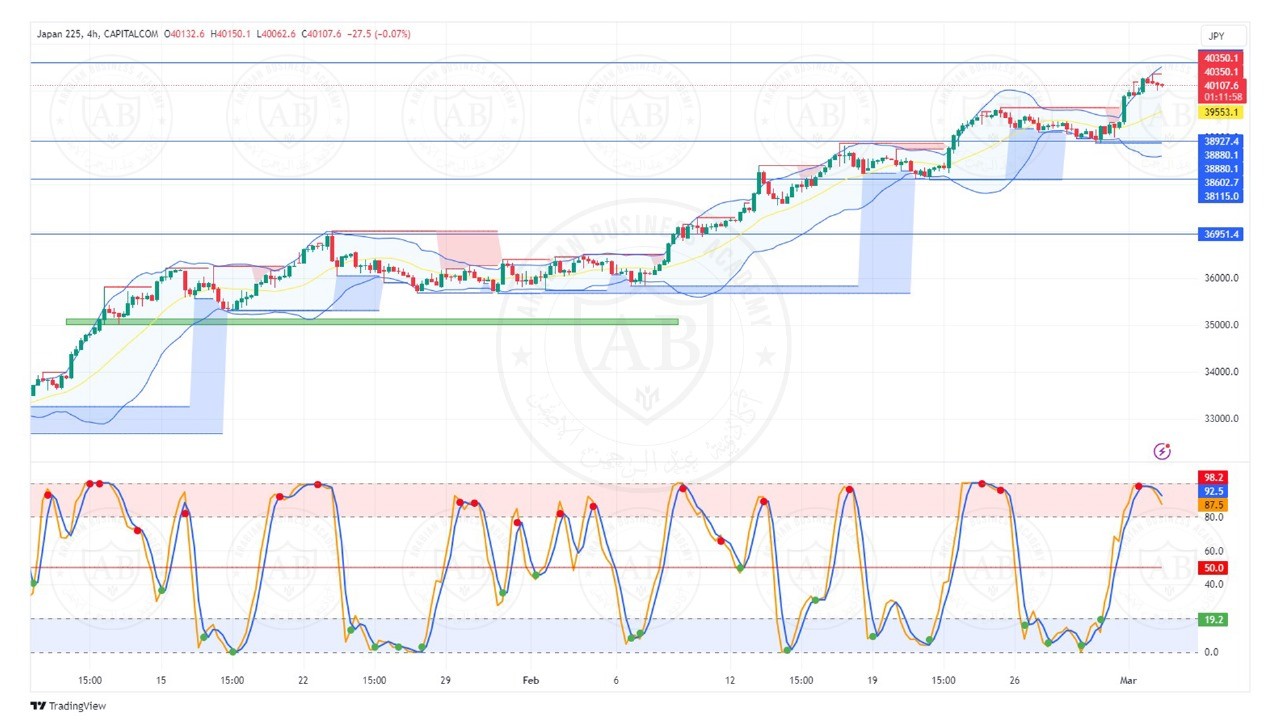The image size is (1280, 720).
Task: Click the 01:11:58 candle countdown timer
Action: coord(1223,97)
